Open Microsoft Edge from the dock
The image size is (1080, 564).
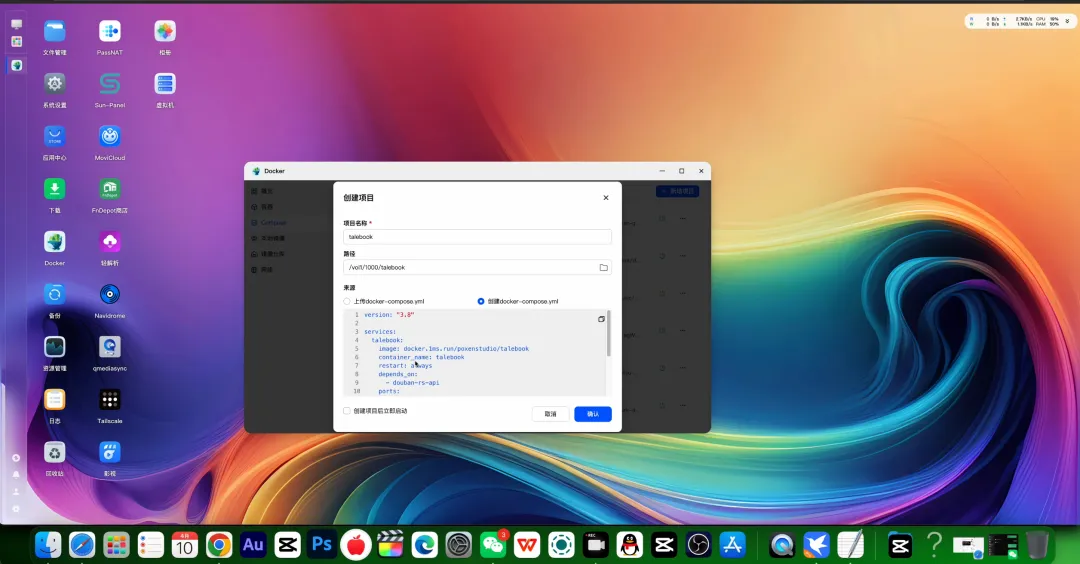click(424, 545)
